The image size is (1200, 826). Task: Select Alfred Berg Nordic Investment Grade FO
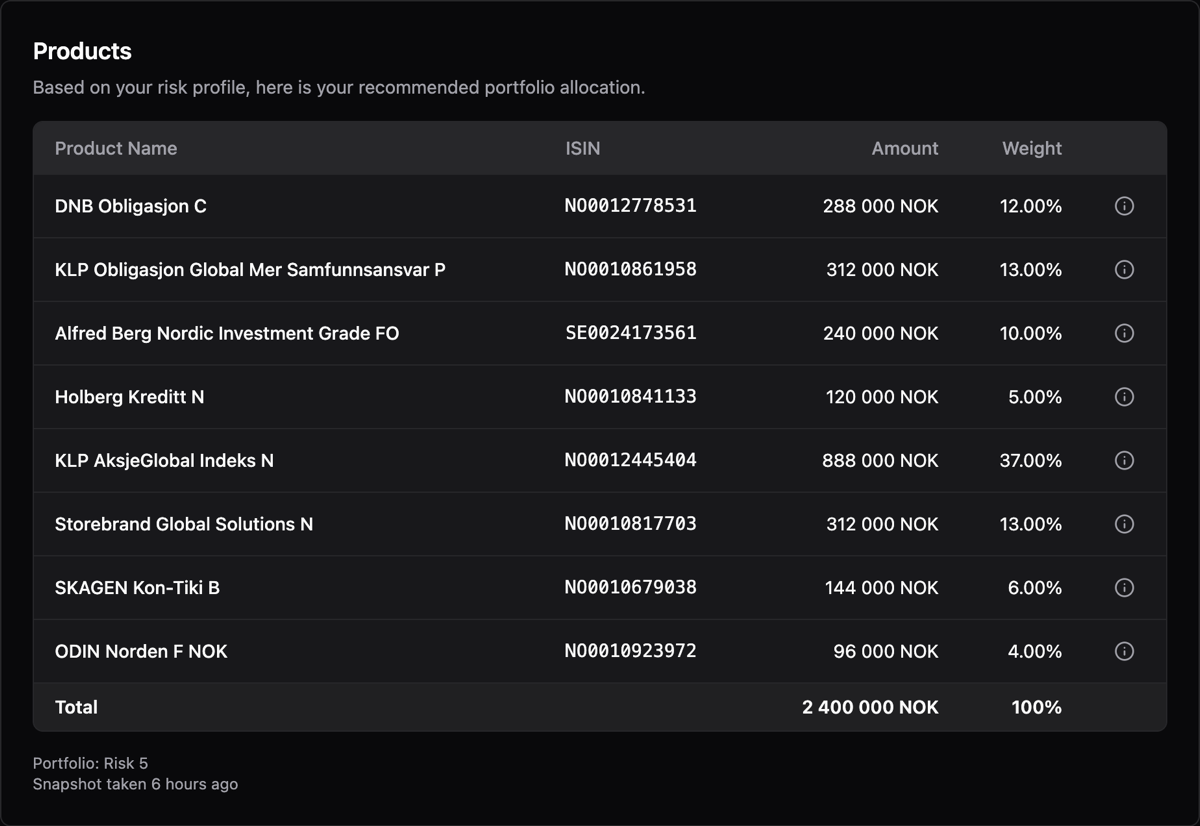(227, 333)
